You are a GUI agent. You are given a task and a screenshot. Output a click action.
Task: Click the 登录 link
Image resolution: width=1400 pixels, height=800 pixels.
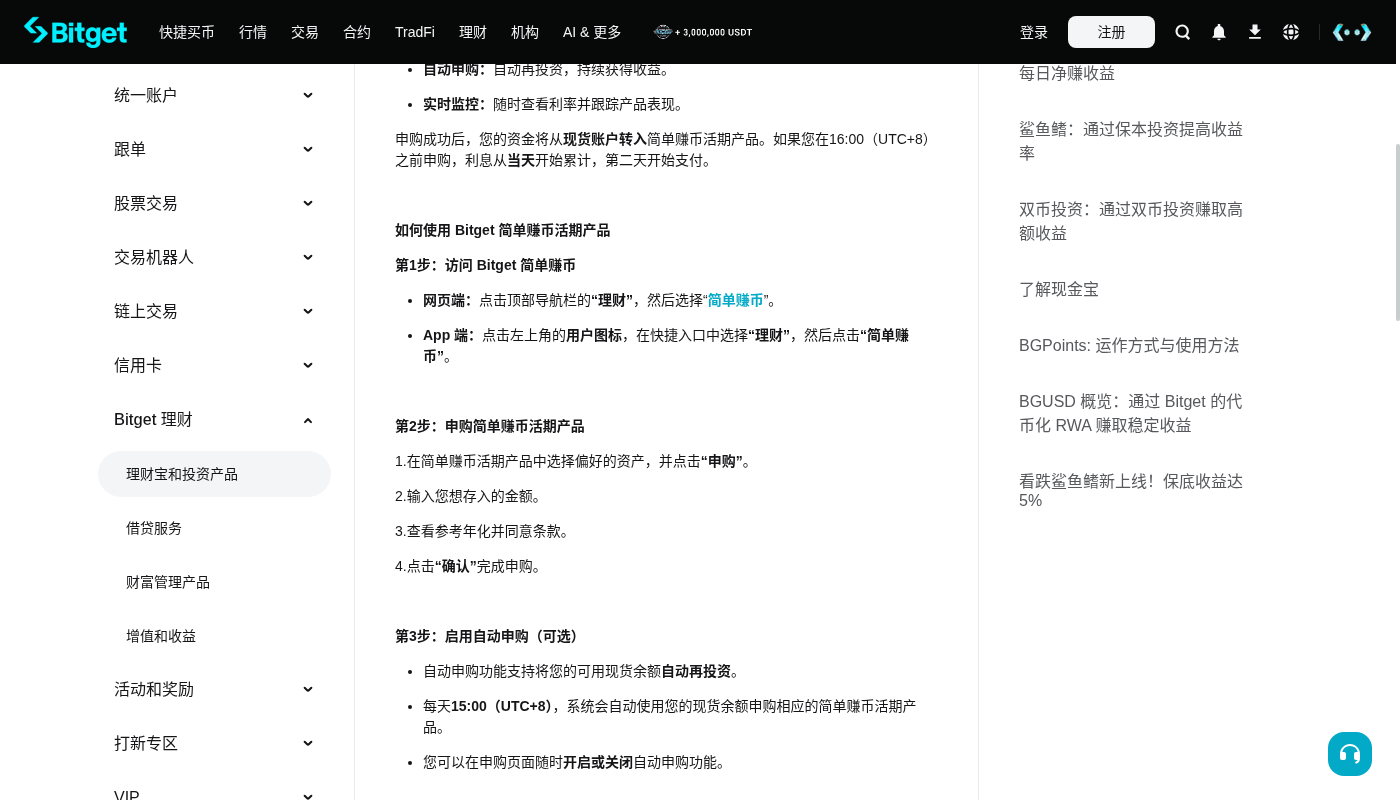[1034, 32]
